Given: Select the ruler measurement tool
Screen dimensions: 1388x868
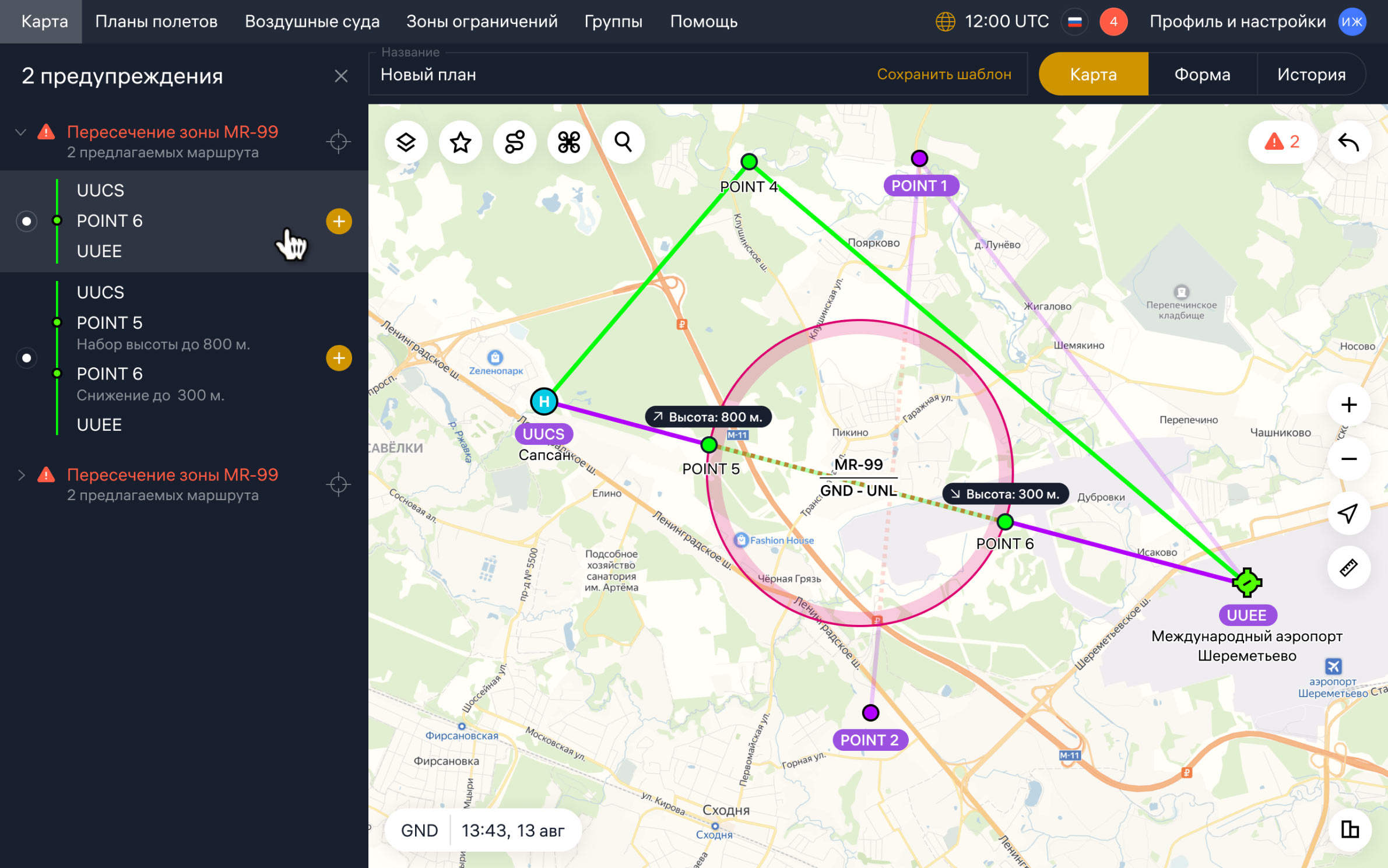Looking at the screenshot, I should pyautogui.click(x=1348, y=567).
